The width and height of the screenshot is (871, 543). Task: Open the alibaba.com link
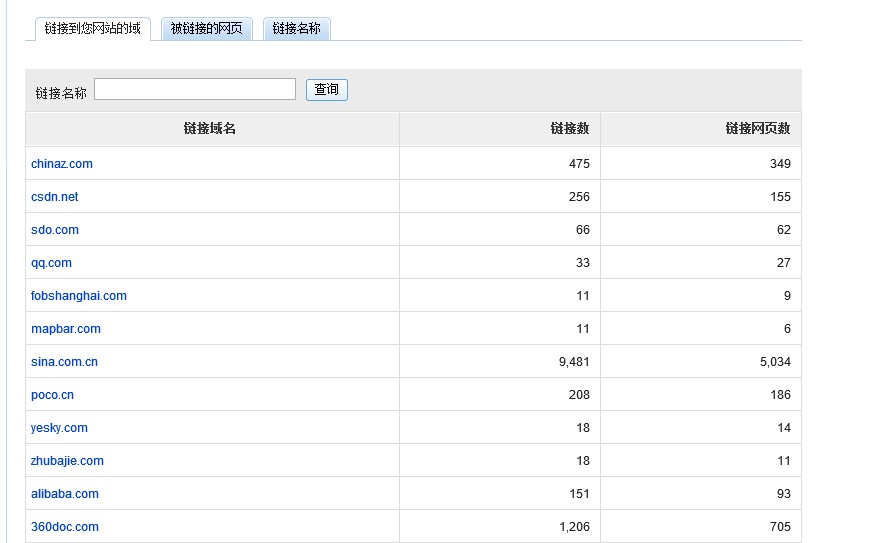click(x=65, y=494)
